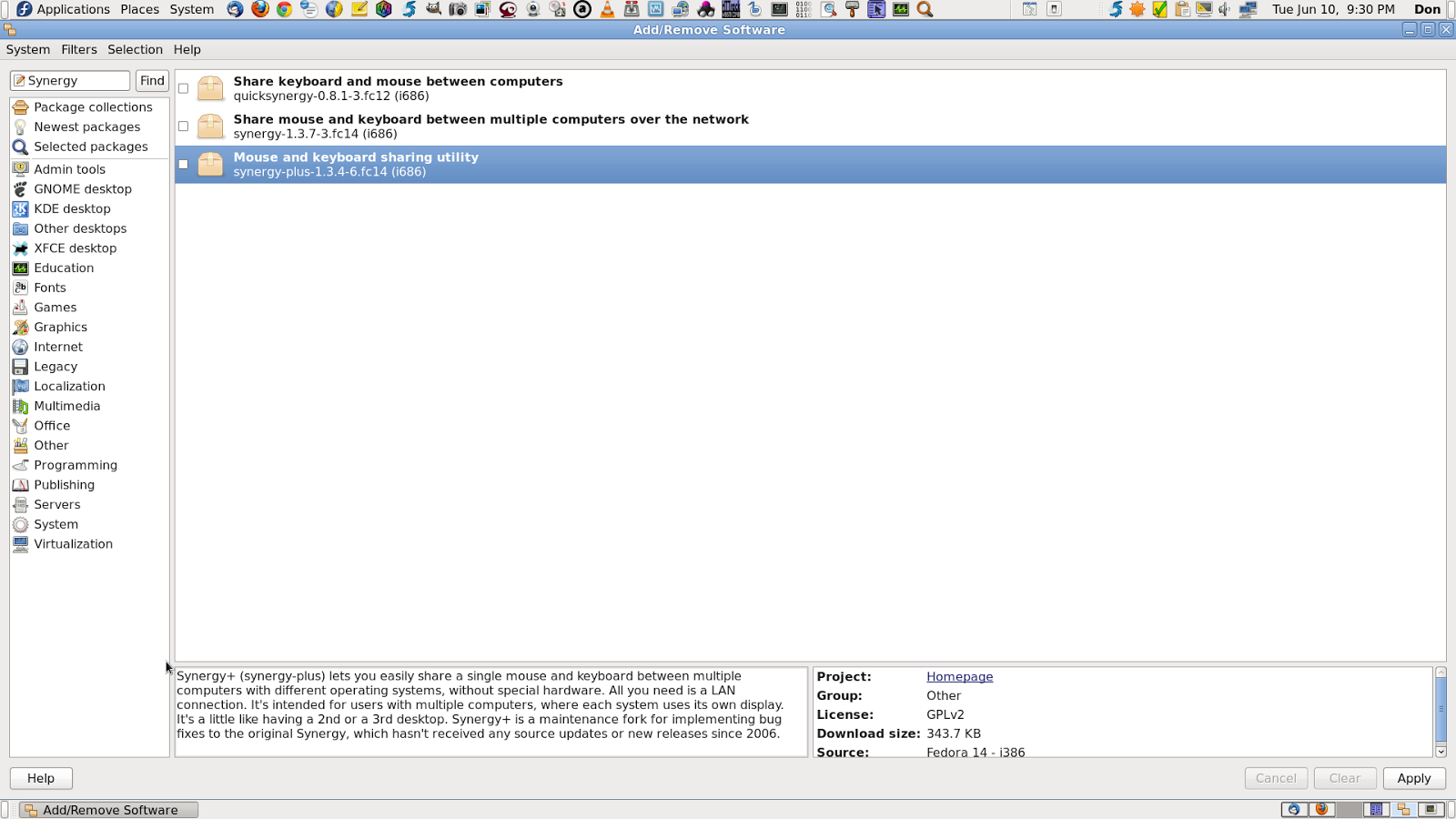Open the Other group in sidebar
This screenshot has height=819, width=1456.
pos(89,446)
